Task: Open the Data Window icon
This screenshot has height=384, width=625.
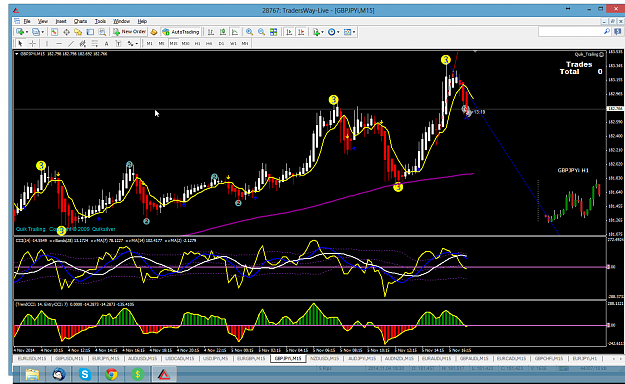Action: tap(66, 32)
